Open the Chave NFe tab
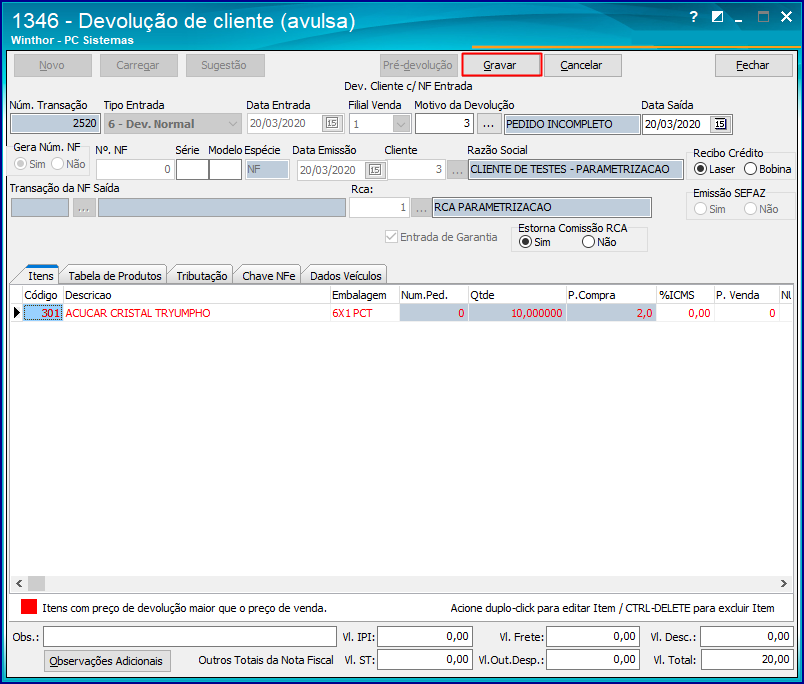This screenshot has width=804, height=684. [269, 276]
